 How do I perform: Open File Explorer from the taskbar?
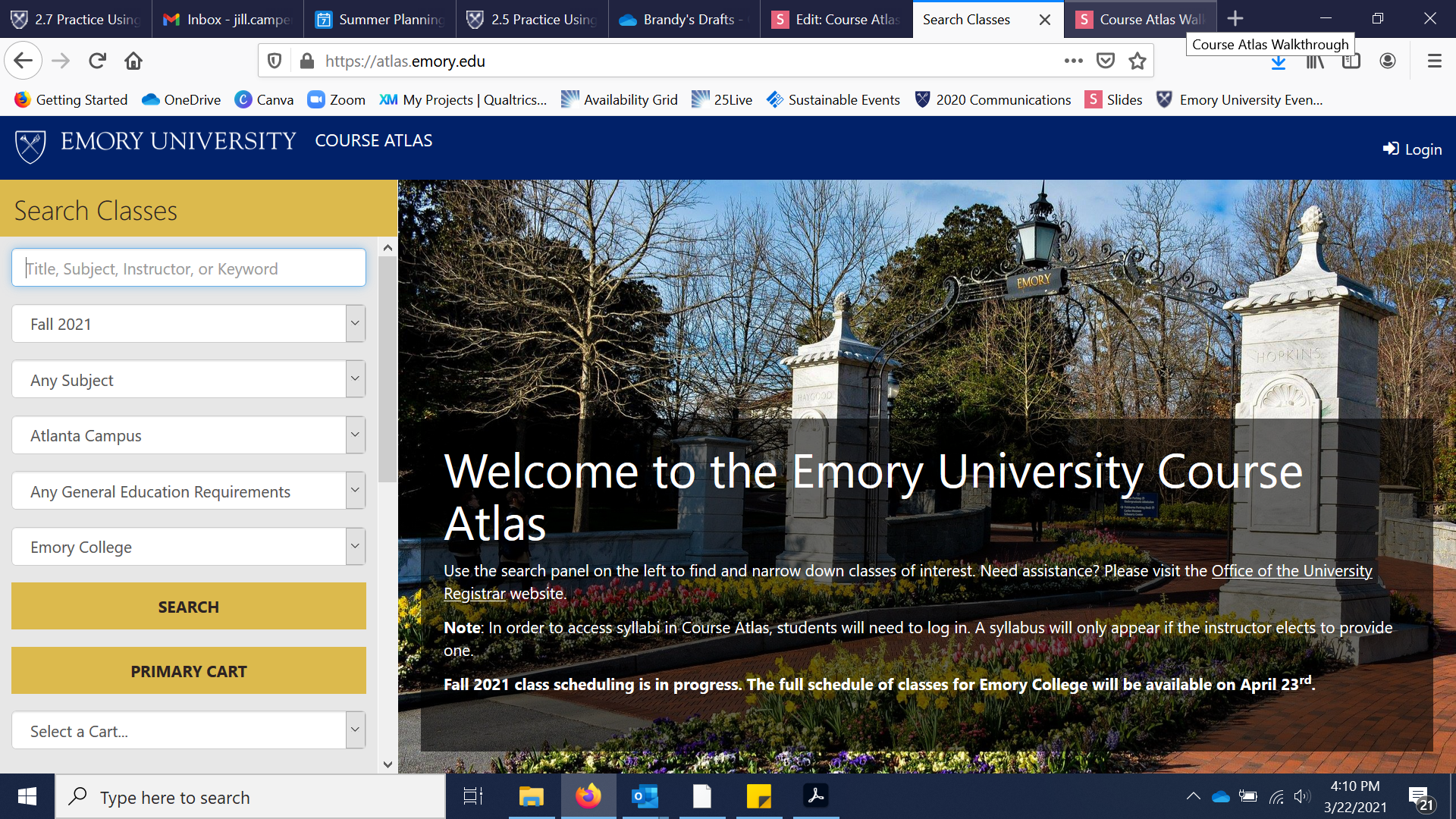coord(531,796)
